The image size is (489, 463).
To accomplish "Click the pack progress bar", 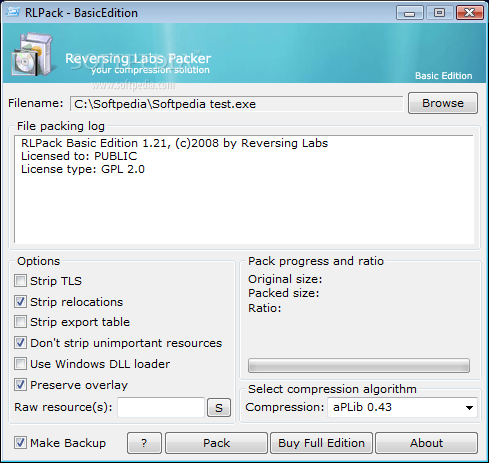I will (x=359, y=366).
